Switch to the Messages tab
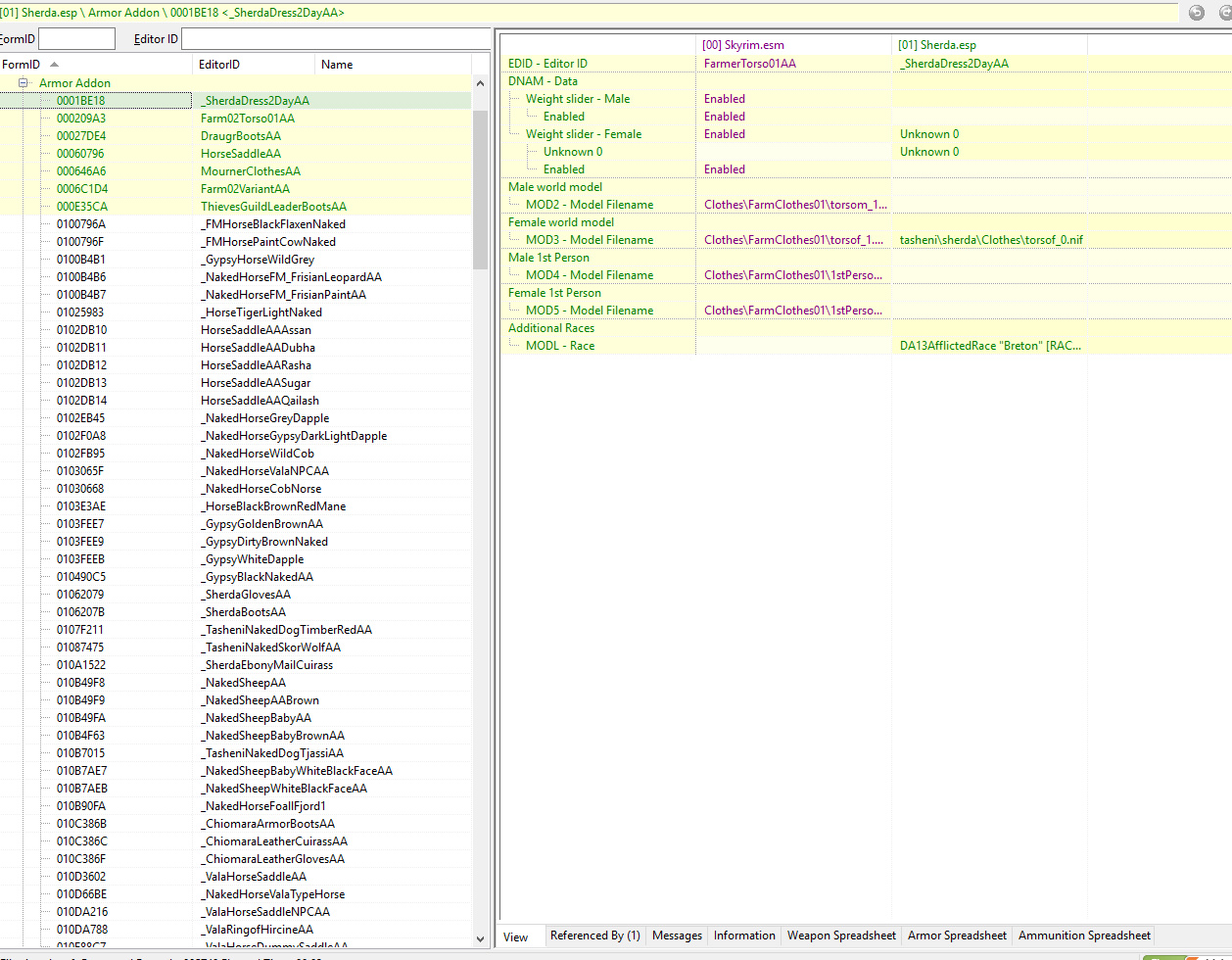1232x960 pixels. tap(677, 936)
